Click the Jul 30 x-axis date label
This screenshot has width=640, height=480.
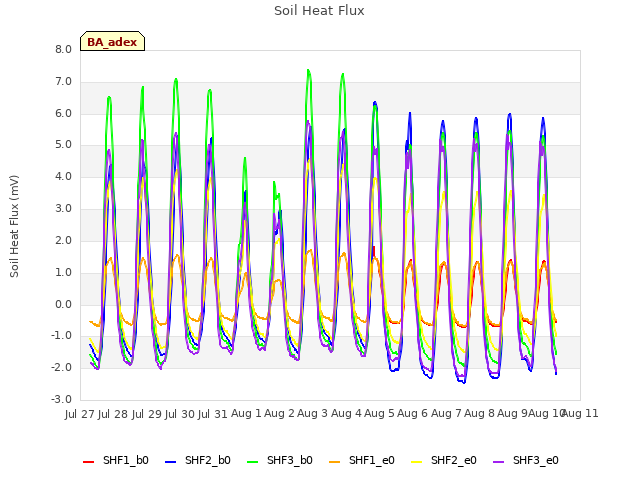180,414
